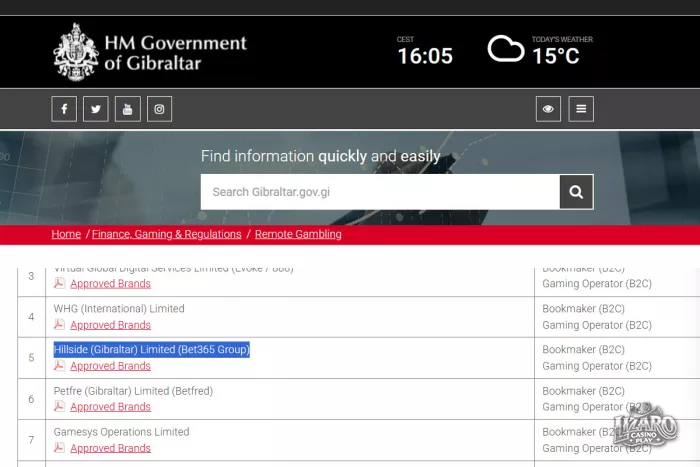Go to Home breadcrumb
Viewport: 700px width, 467px height.
(66, 234)
